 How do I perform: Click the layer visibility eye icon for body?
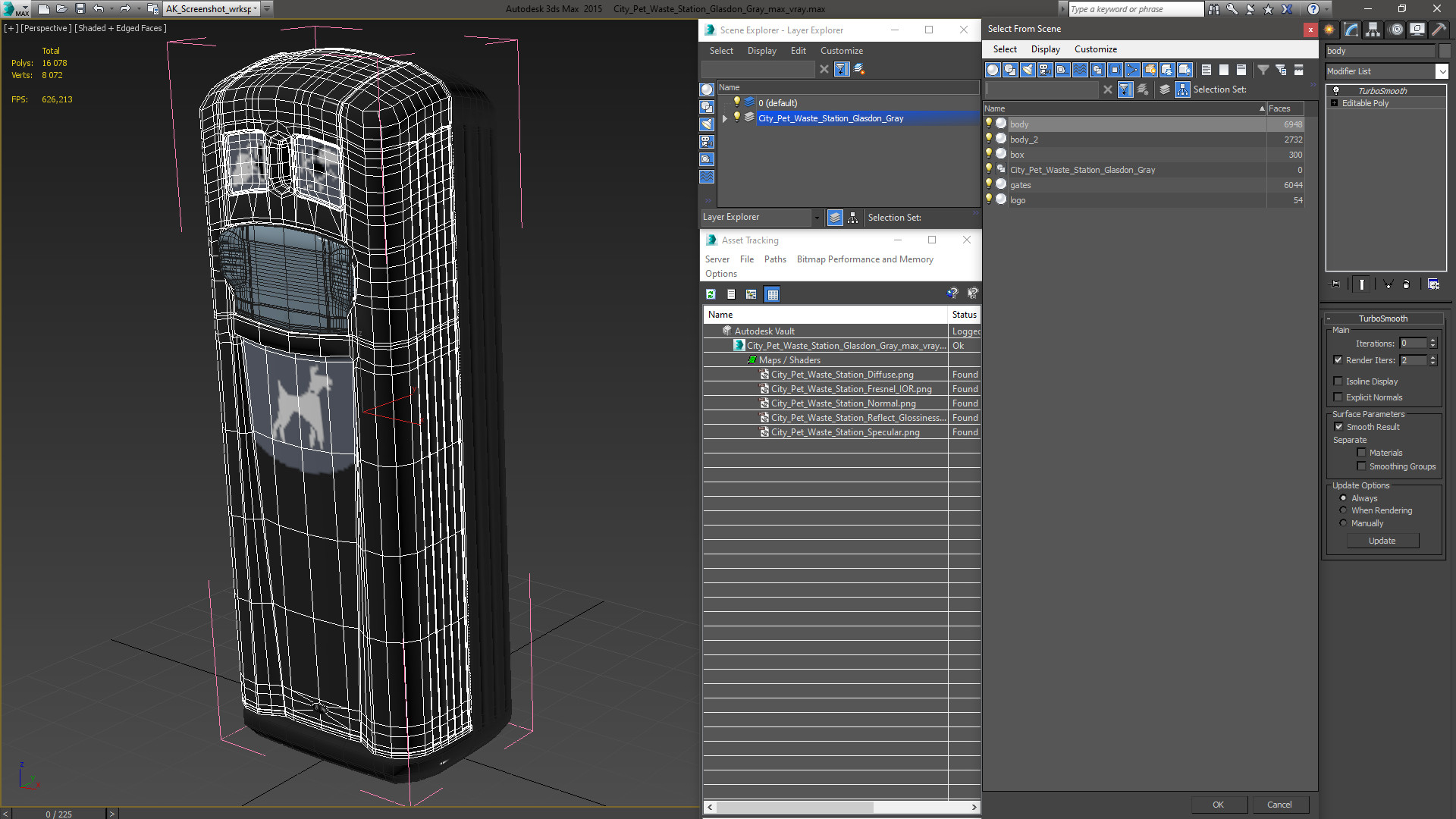point(989,123)
